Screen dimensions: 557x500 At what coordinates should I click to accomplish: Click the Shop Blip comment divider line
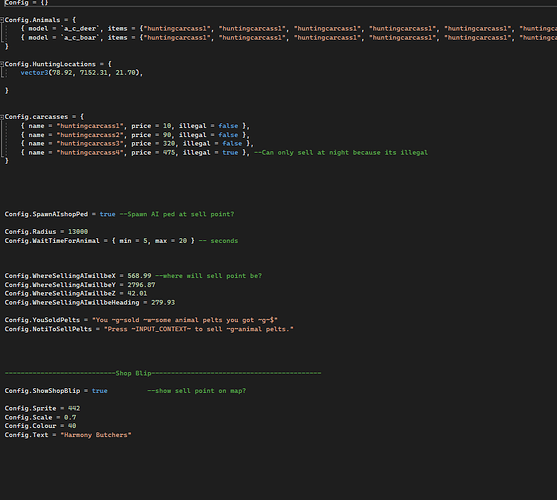(163, 373)
